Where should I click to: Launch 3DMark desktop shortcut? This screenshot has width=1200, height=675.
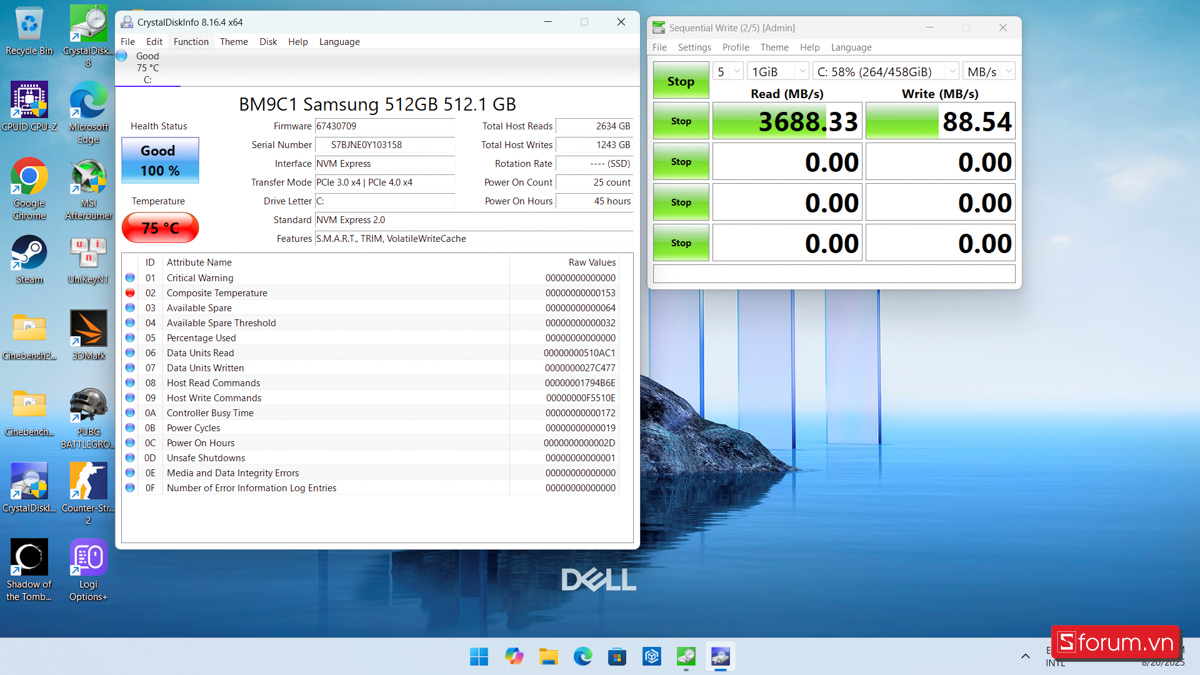pos(88,336)
